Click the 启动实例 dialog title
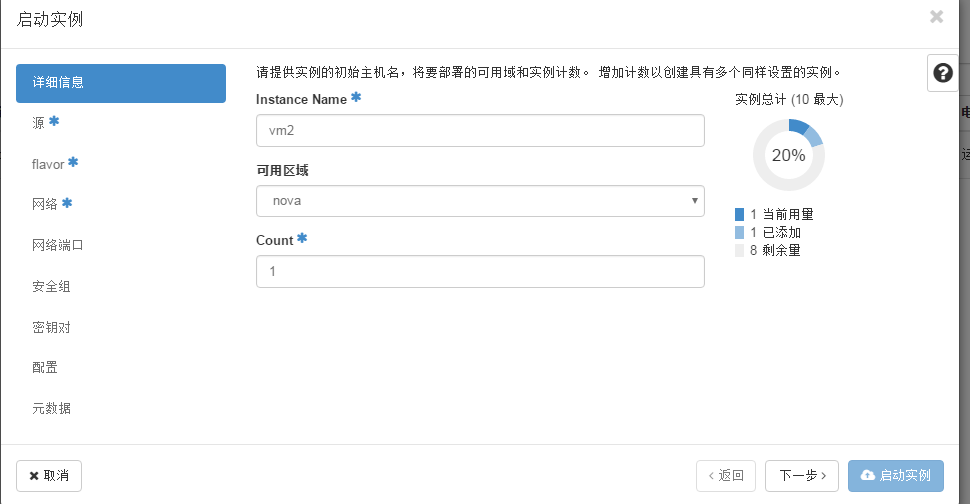 click(x=49, y=20)
